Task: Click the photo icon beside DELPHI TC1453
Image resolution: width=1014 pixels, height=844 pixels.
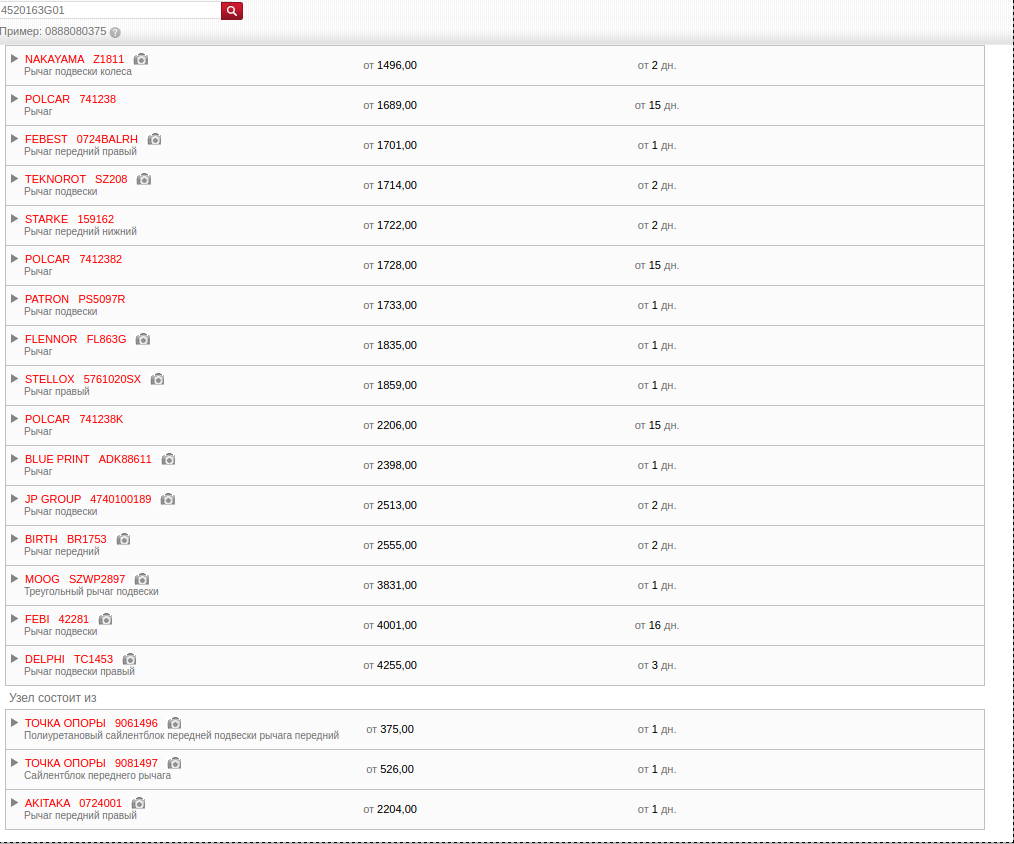Action: click(x=129, y=660)
